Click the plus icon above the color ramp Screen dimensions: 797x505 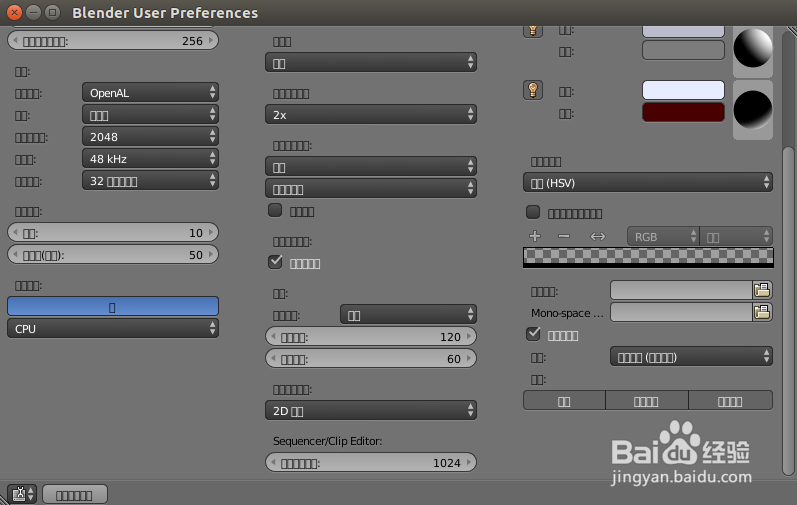[535, 236]
